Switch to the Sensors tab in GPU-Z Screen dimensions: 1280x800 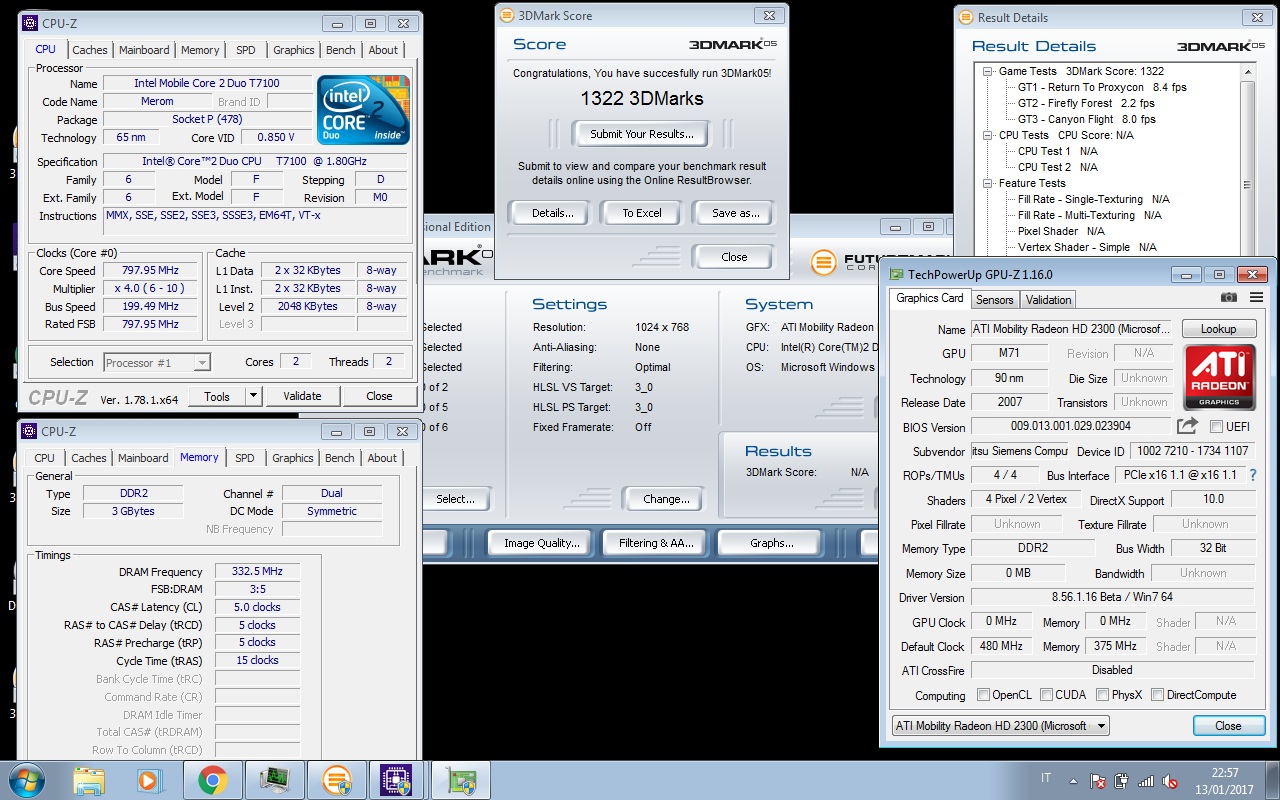pos(994,299)
